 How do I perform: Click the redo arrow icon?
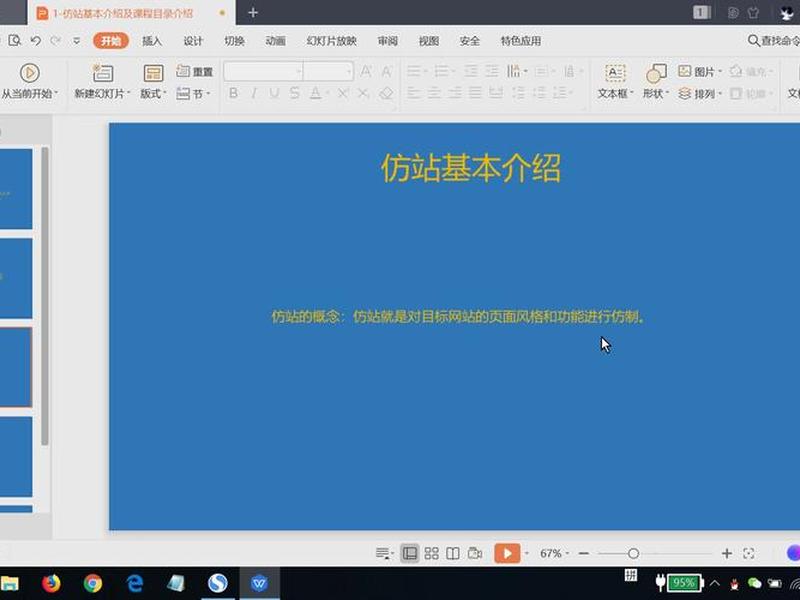(56, 40)
